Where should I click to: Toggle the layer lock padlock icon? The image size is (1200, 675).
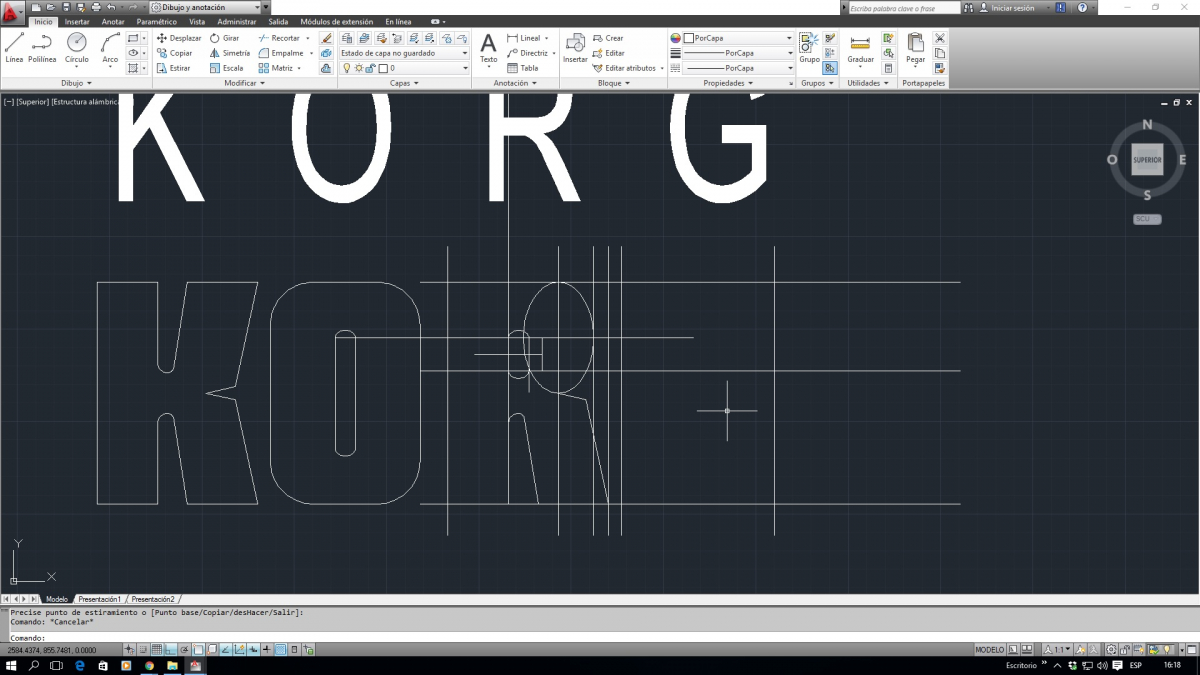(x=370, y=68)
